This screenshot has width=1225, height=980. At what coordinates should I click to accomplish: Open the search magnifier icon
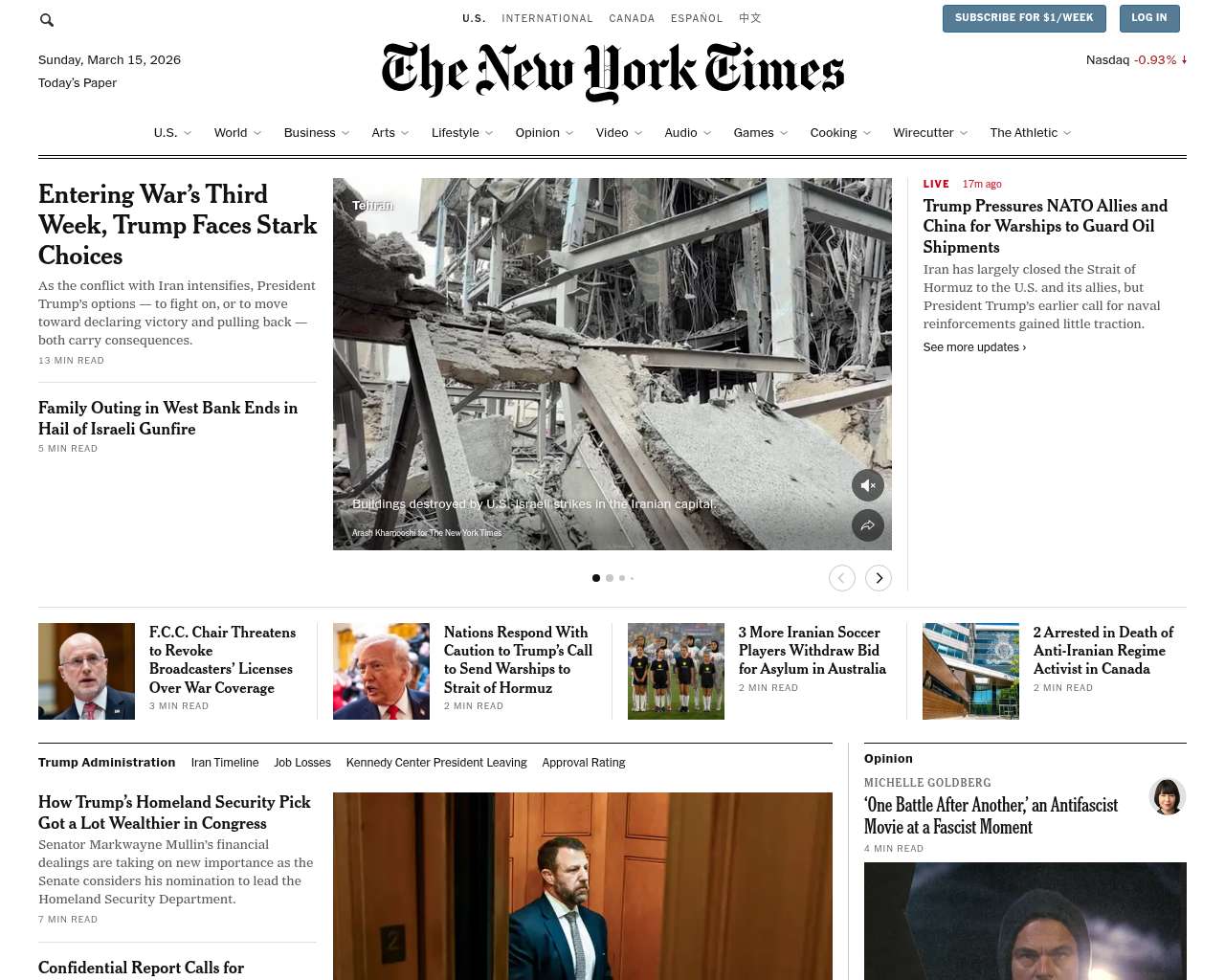[x=47, y=19]
